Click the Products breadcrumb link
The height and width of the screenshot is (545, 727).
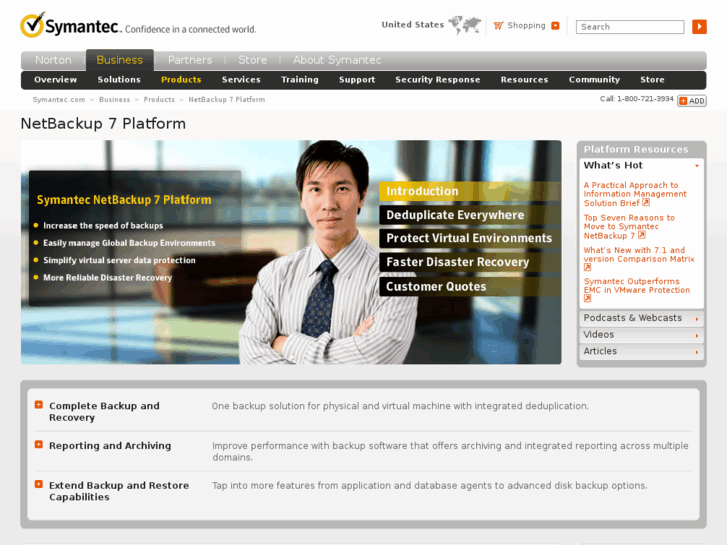coord(159,100)
